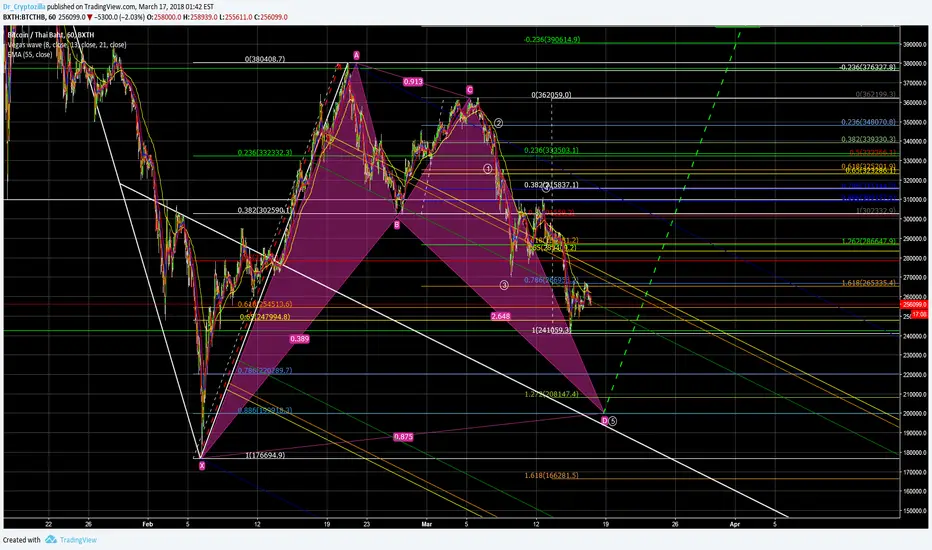
Task: Click Fibonacci label 1.618(265335.4)
Action: (x=868, y=283)
